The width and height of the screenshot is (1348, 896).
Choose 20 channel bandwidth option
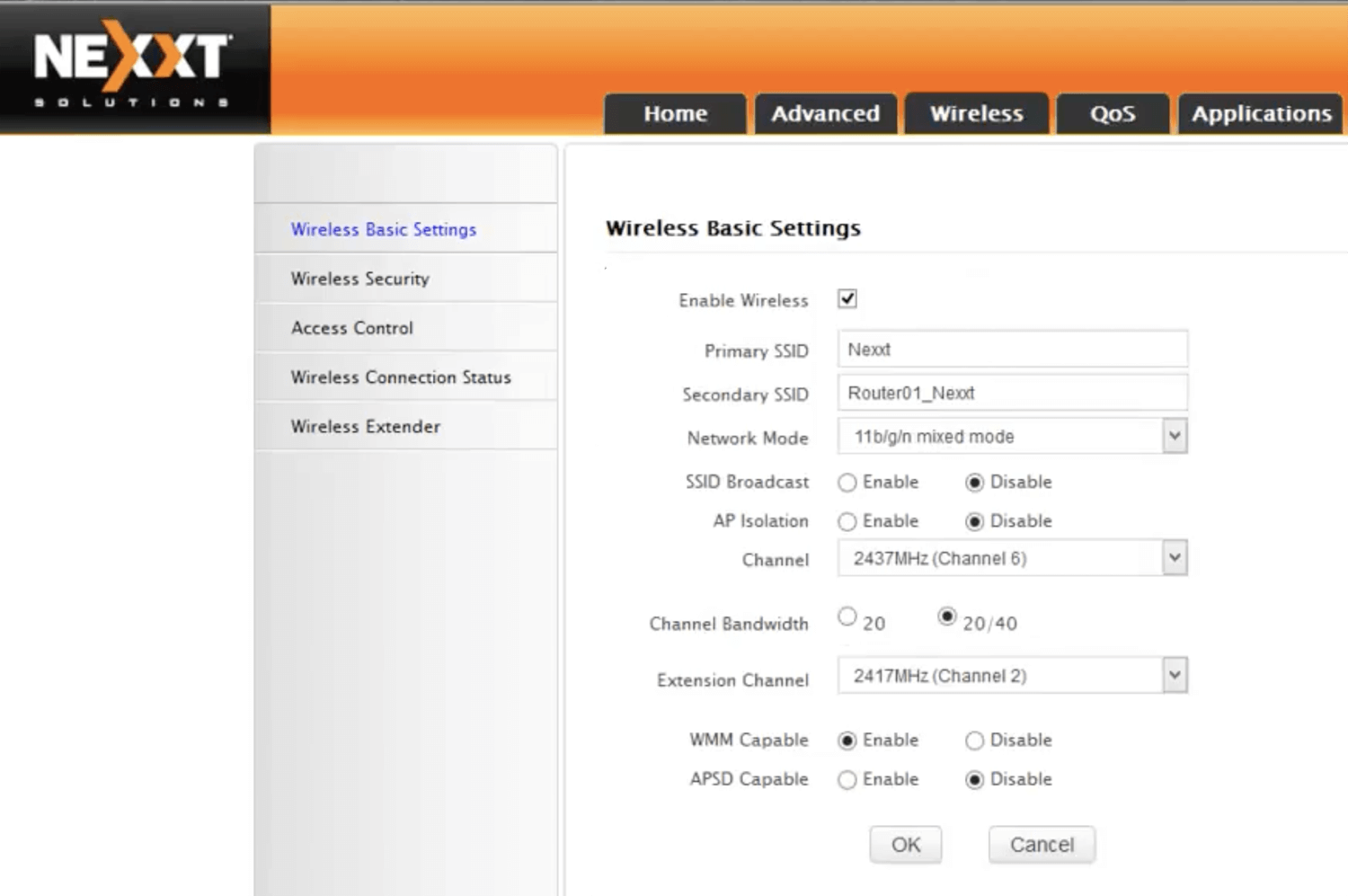pyautogui.click(x=847, y=617)
